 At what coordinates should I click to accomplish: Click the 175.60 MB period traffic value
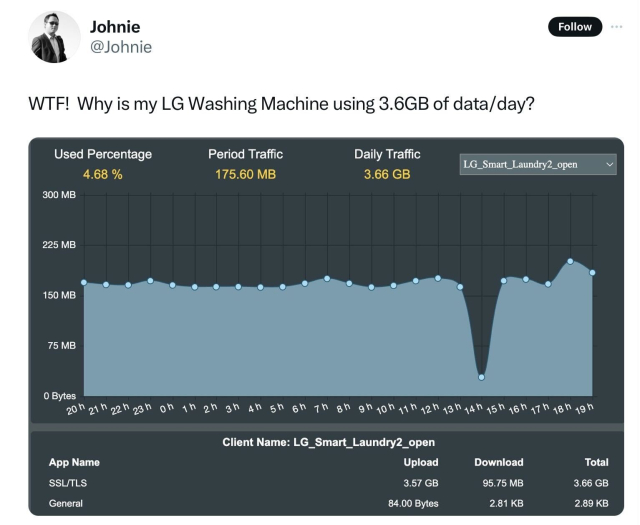245,174
